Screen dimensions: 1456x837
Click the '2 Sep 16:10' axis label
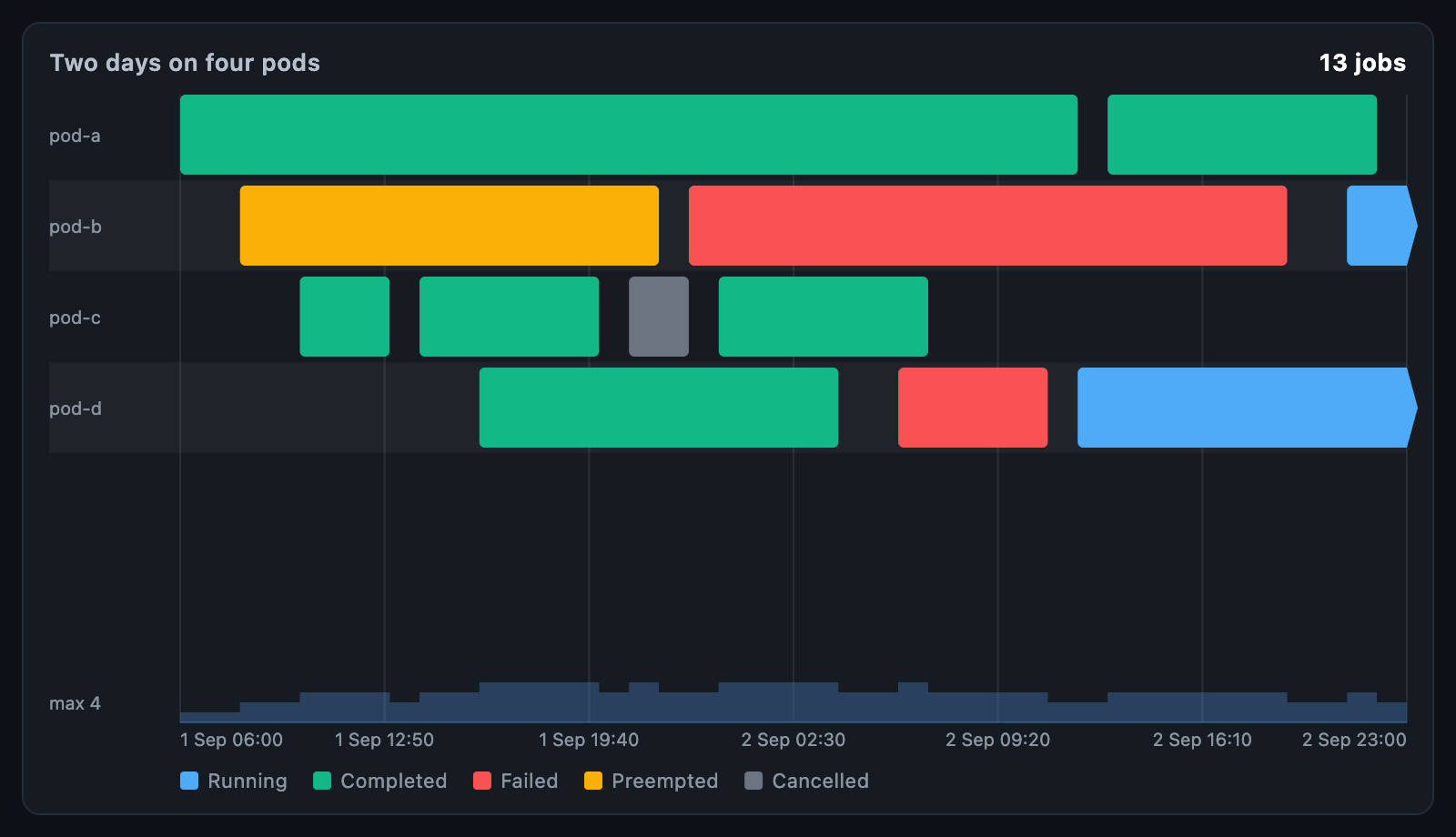pyautogui.click(x=1202, y=740)
